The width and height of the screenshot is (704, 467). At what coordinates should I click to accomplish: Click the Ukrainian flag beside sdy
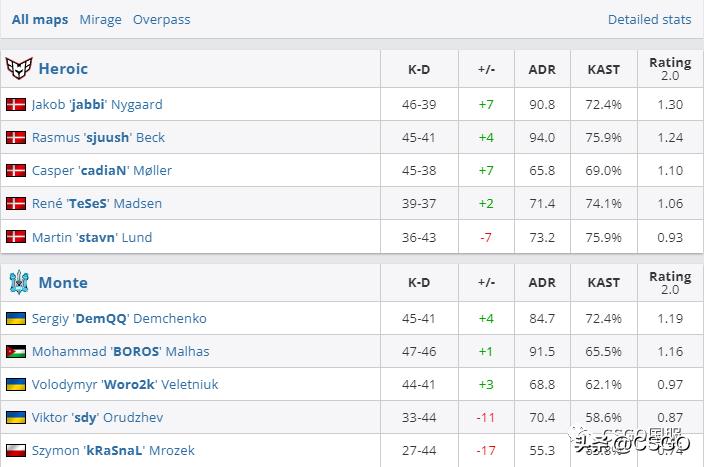click(x=16, y=417)
